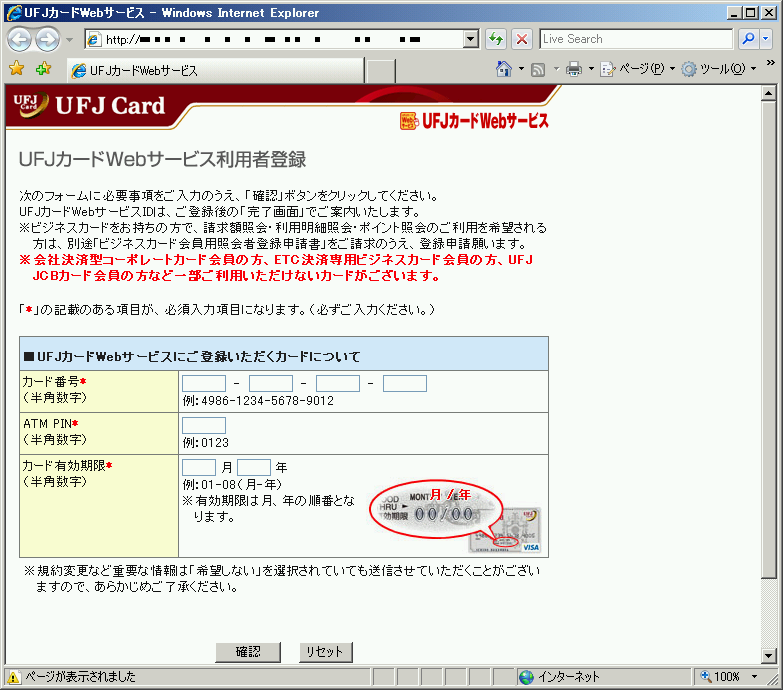Screen dimensions: 783x690
Task: Click the address bar URL field
Action: pyautogui.click(x=275, y=39)
